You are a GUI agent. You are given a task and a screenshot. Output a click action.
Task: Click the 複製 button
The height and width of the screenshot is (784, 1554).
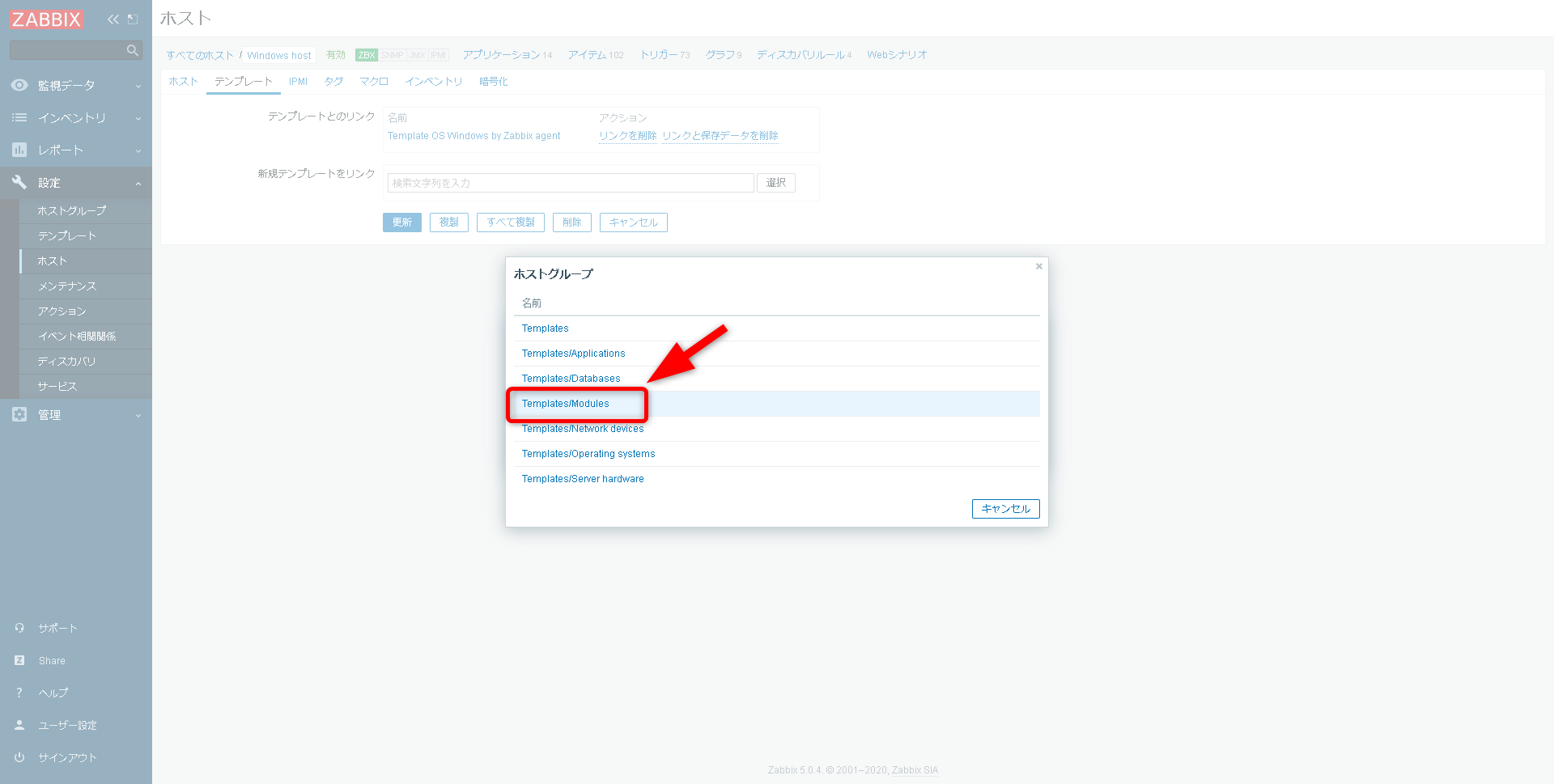pos(449,222)
